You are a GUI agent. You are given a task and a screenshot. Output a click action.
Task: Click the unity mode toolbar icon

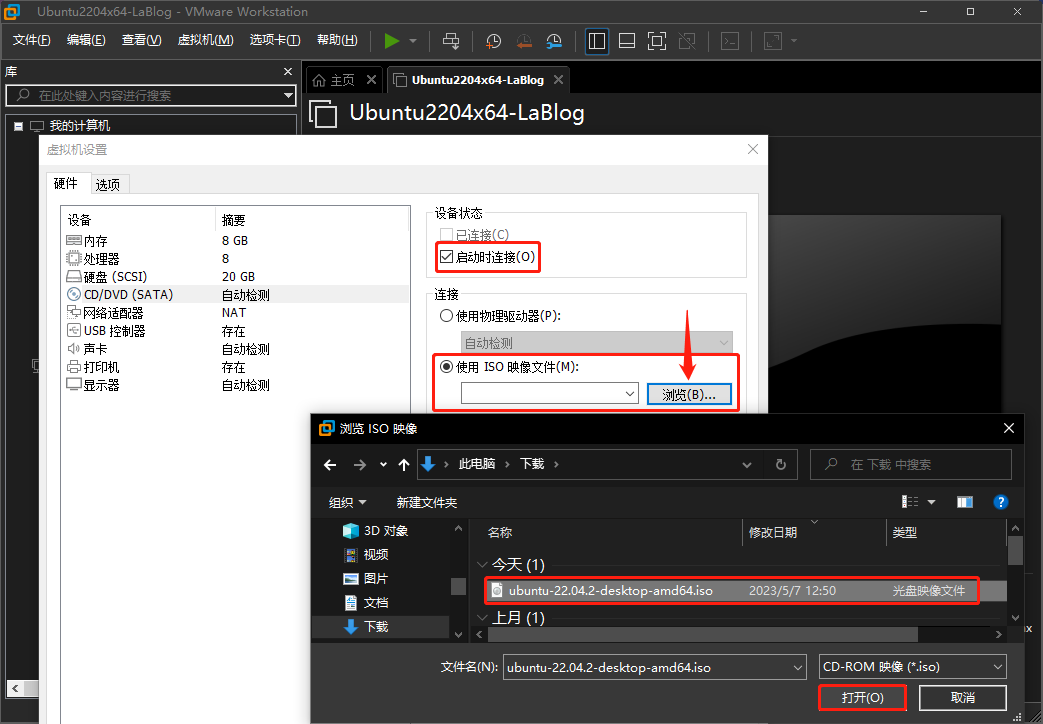[687, 41]
